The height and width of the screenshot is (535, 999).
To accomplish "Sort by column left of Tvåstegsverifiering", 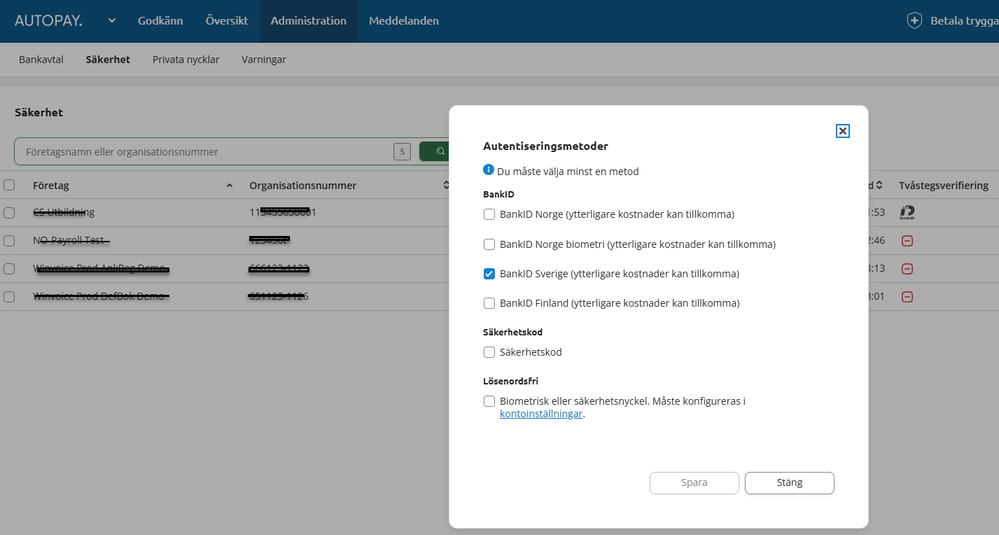I will [879, 185].
